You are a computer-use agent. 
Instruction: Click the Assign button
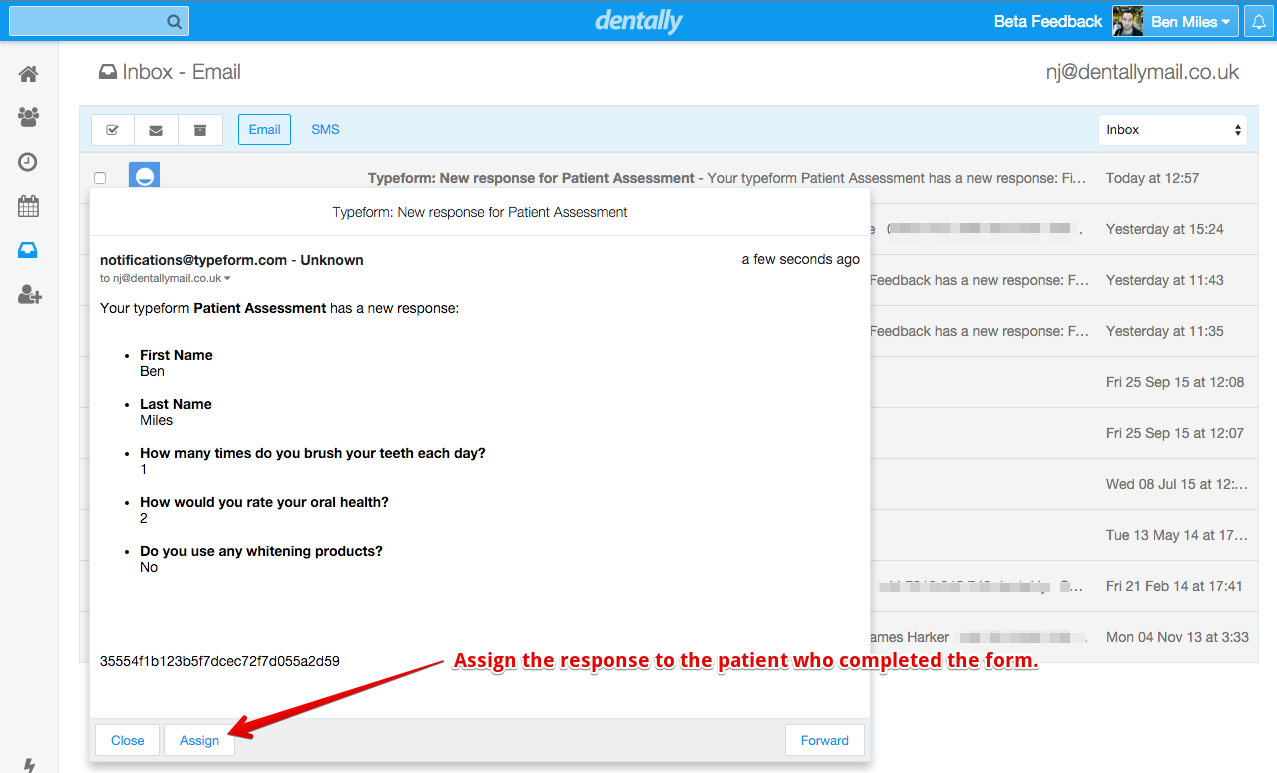click(x=199, y=740)
